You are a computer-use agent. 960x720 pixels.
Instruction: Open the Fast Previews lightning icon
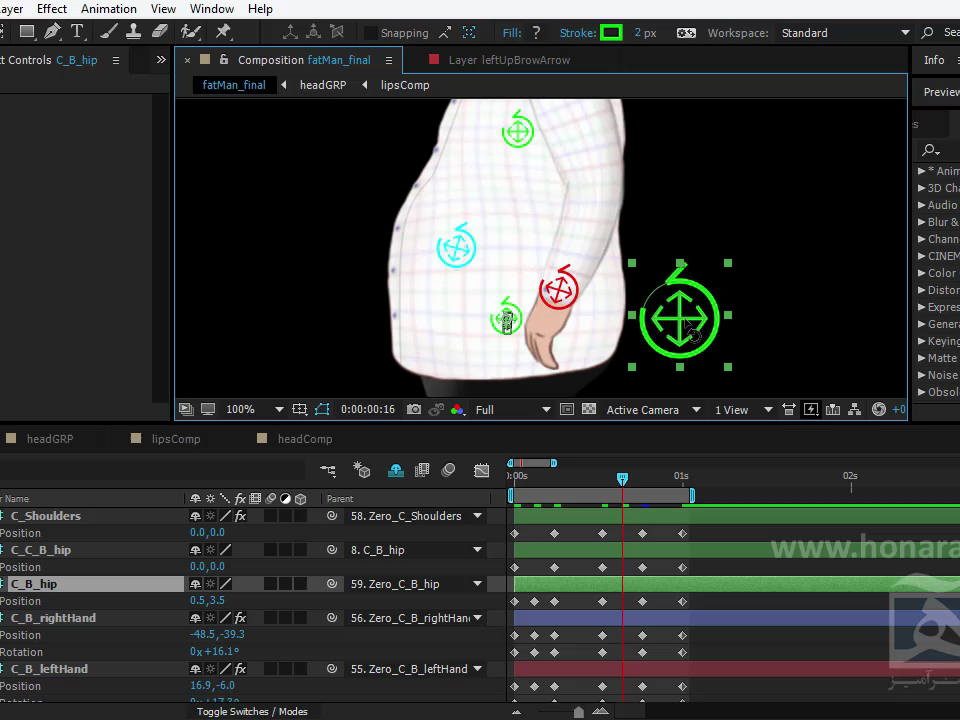coord(811,409)
